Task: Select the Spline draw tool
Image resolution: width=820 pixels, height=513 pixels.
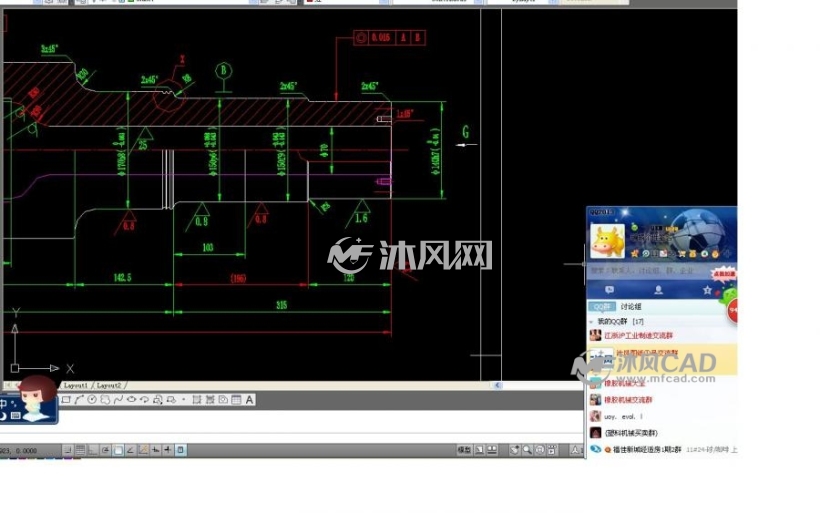Action: [118, 400]
